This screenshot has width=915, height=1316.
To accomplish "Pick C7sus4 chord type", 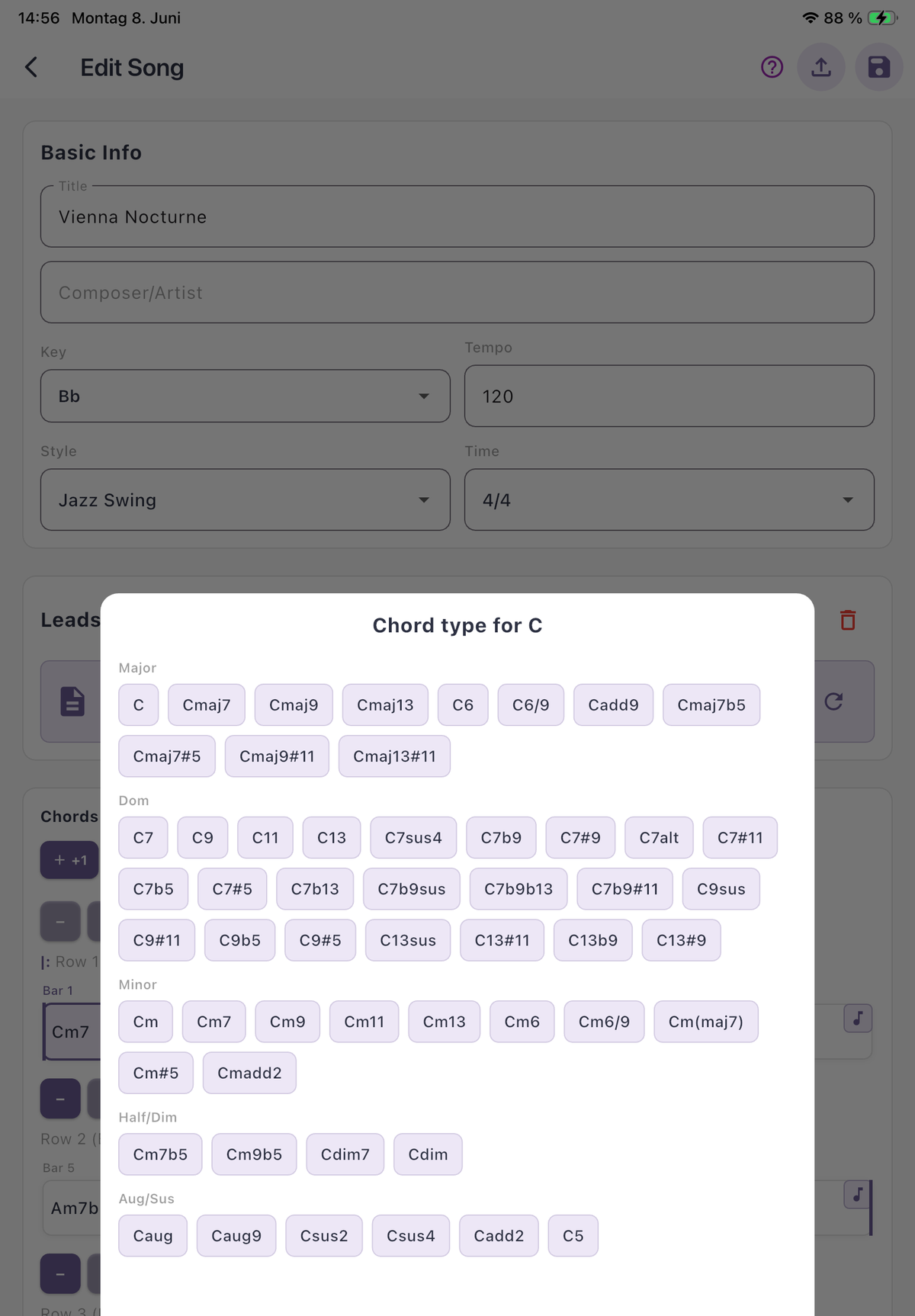I will pos(413,837).
